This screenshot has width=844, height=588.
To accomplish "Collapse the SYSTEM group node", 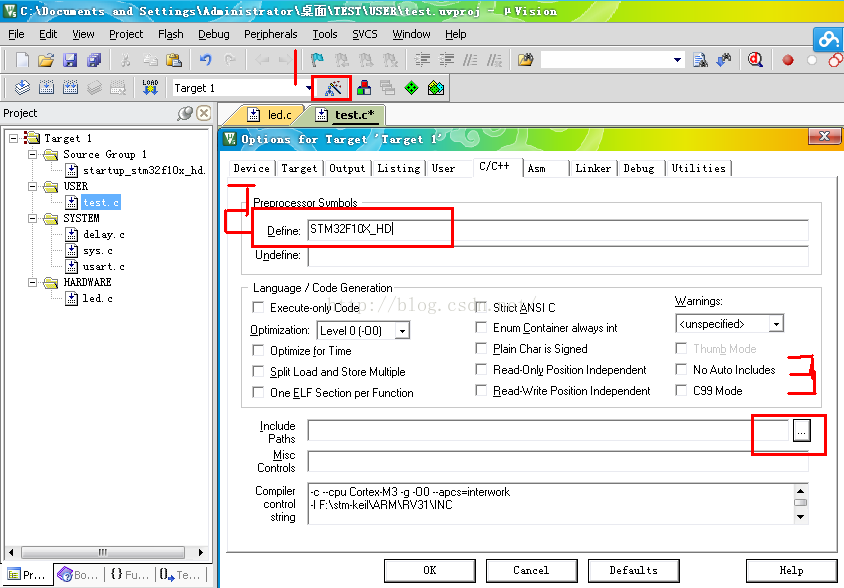I will pos(33,219).
